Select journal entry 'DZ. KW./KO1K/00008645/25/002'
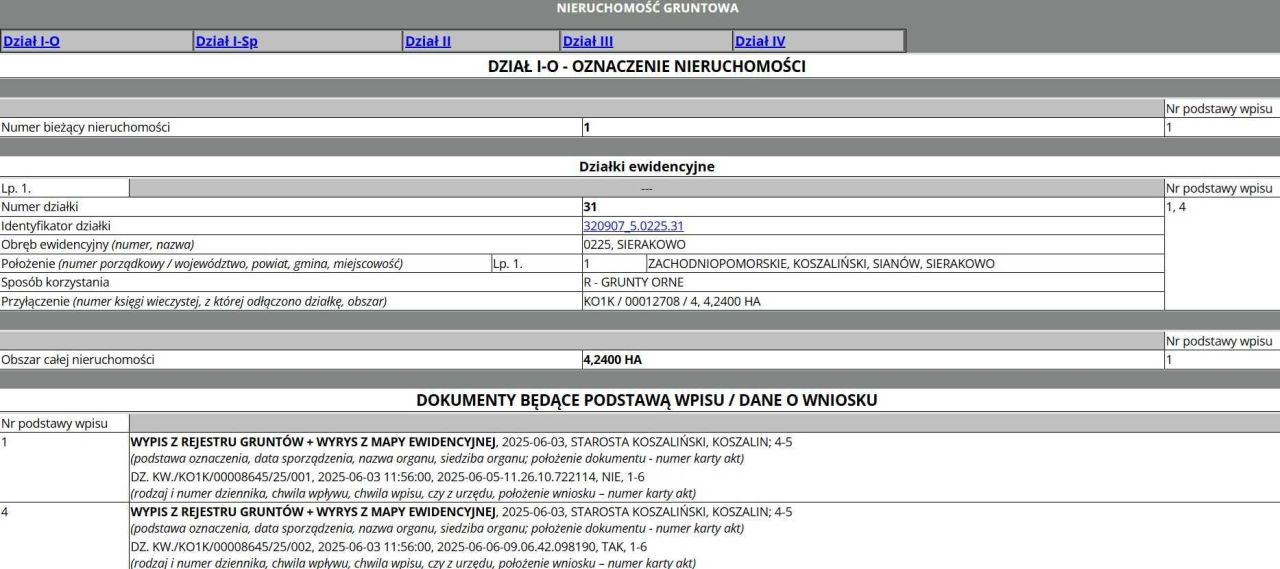1280x569 pixels. coord(220,547)
